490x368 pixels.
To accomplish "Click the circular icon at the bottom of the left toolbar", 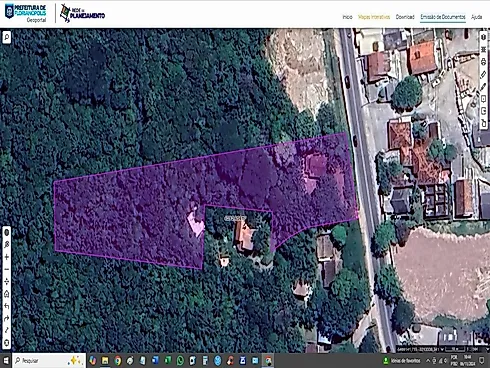I will pos(7,343).
